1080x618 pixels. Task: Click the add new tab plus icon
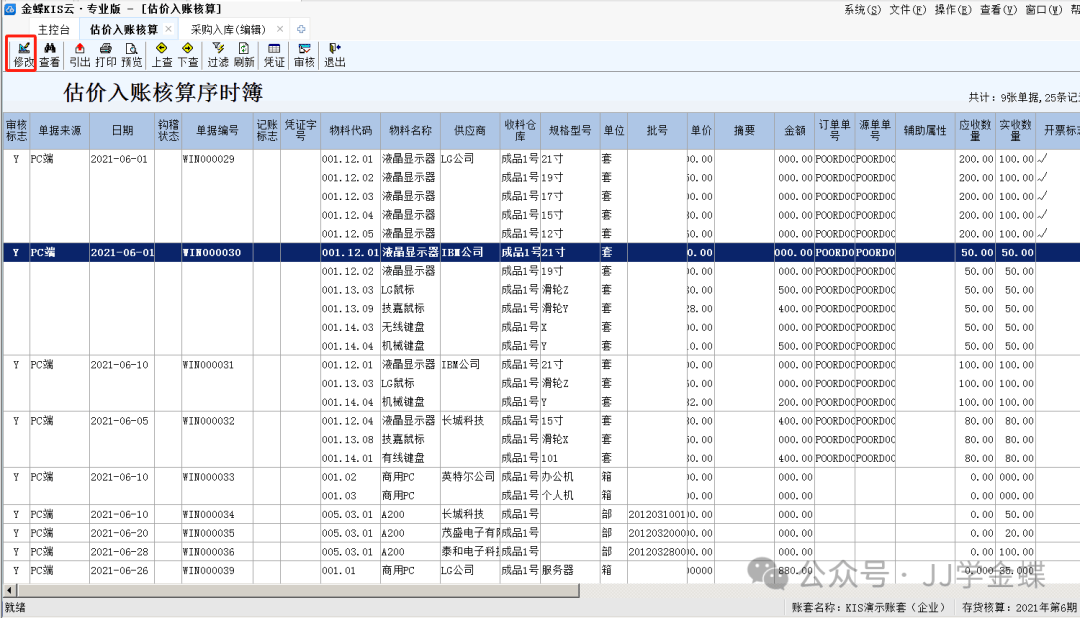tap(301, 29)
